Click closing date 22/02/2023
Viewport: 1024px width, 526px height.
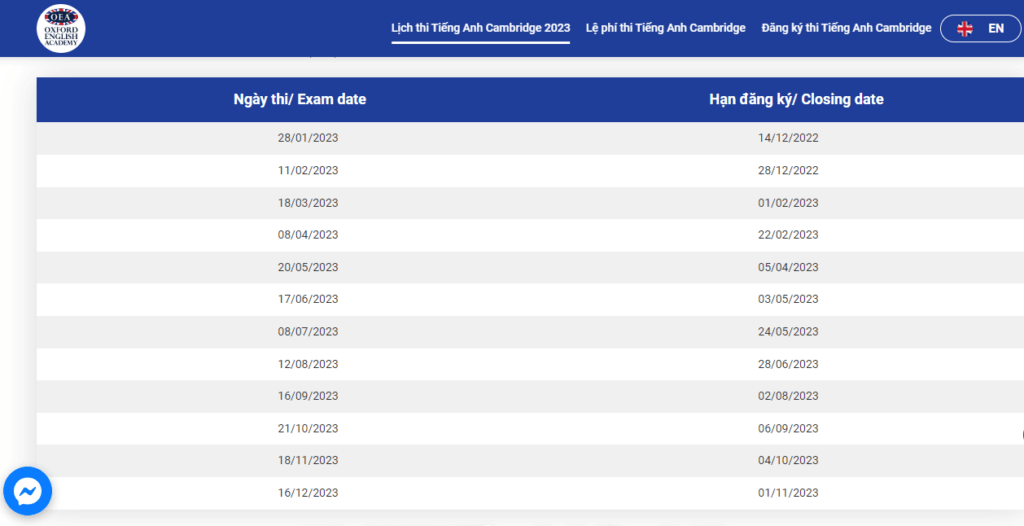tap(788, 235)
